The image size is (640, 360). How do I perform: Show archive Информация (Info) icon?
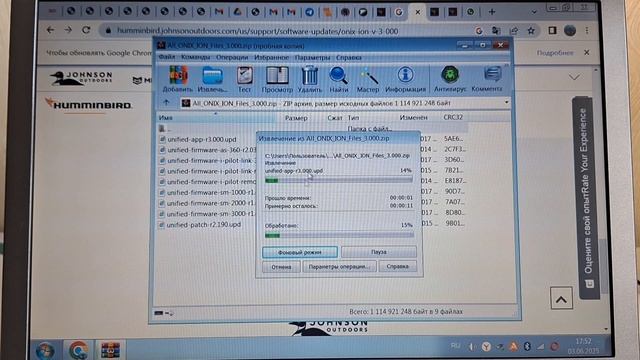pyautogui.click(x=405, y=79)
